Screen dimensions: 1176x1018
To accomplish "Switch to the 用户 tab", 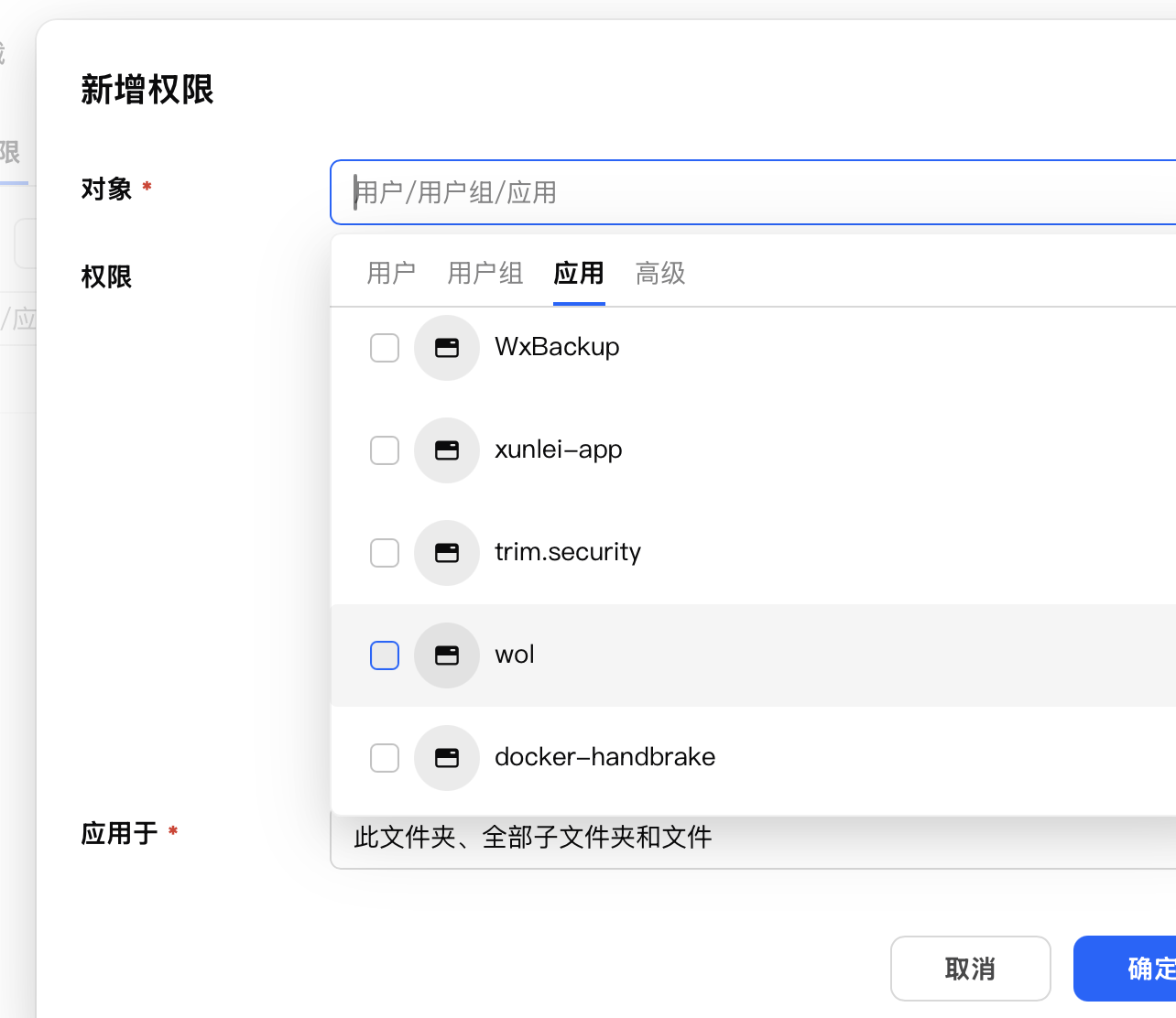I will click(391, 273).
